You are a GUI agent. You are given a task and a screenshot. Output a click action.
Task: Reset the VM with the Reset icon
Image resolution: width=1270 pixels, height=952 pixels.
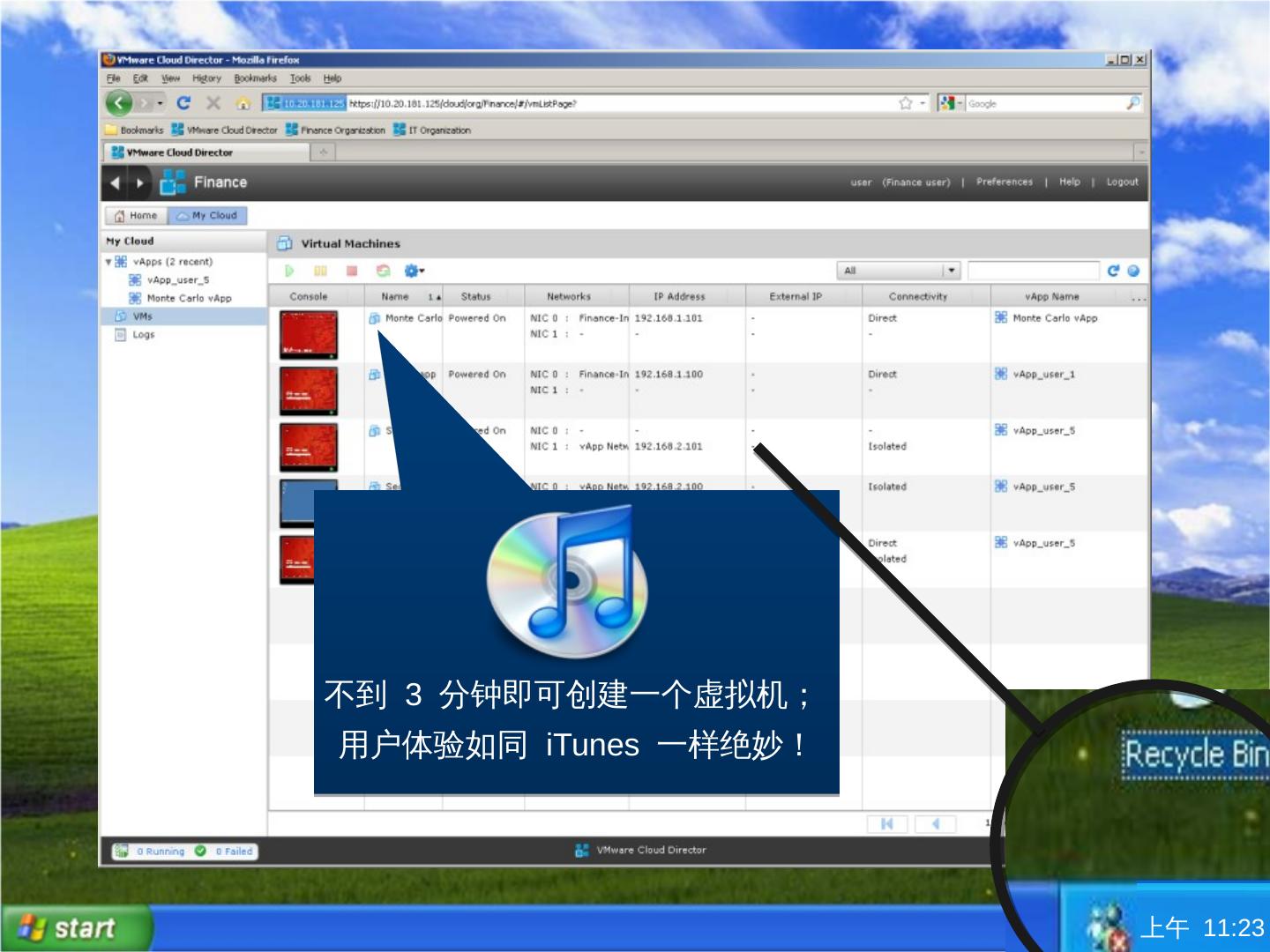pyautogui.click(x=383, y=271)
